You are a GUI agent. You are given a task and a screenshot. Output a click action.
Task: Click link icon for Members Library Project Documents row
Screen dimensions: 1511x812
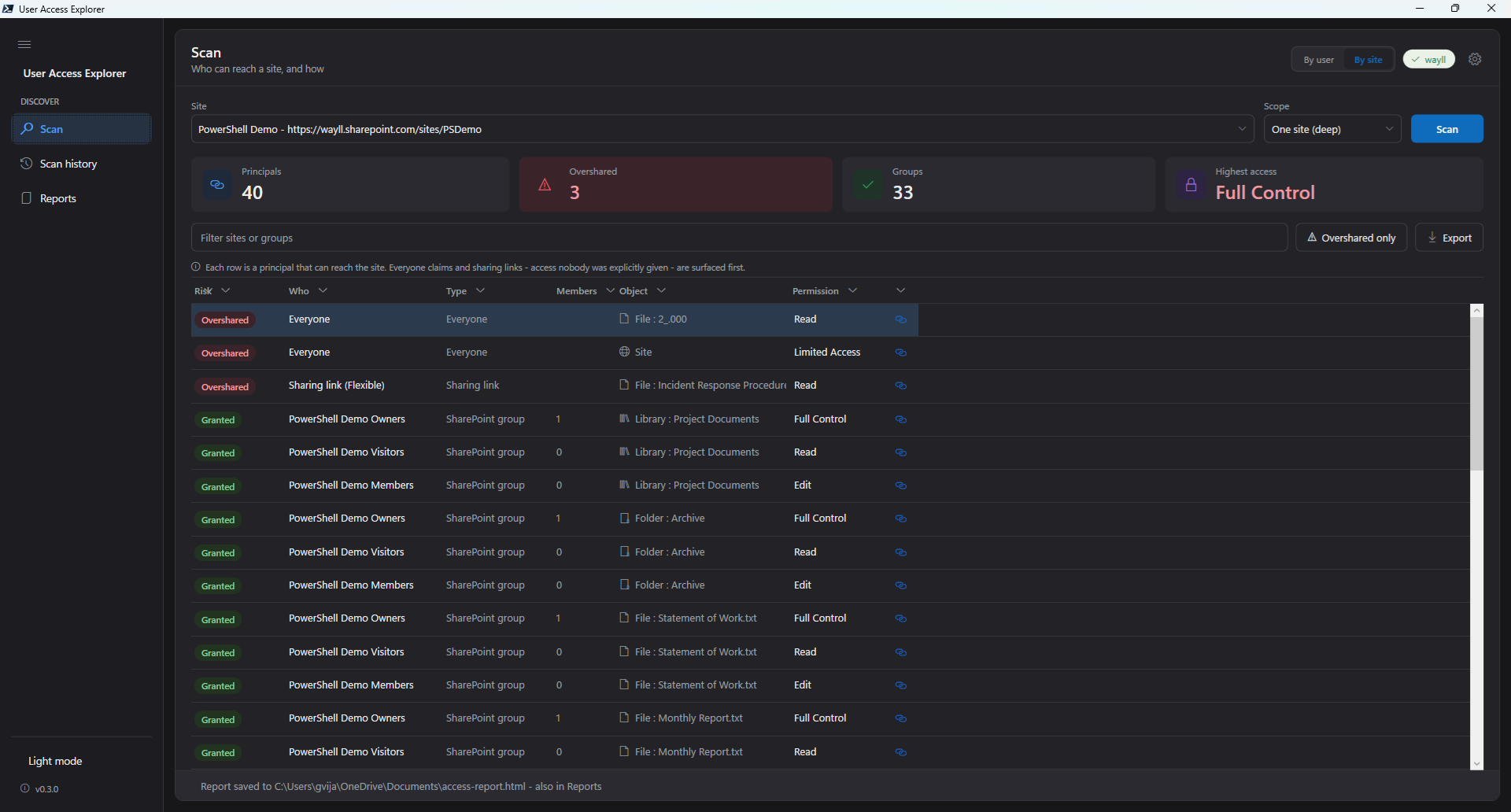(901, 485)
